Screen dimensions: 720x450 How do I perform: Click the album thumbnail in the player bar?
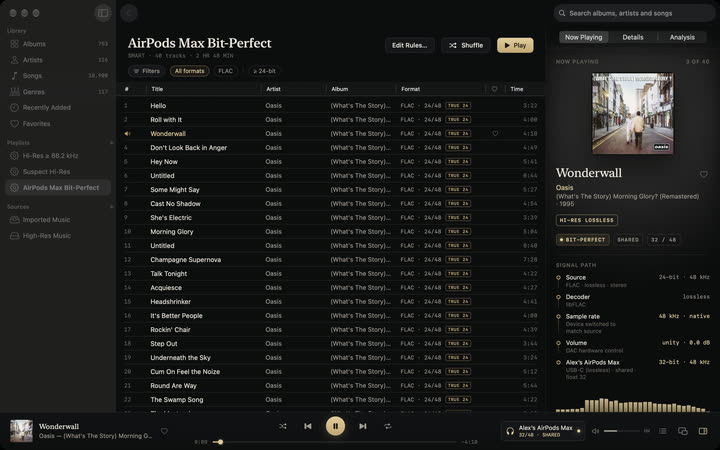pos(22,431)
